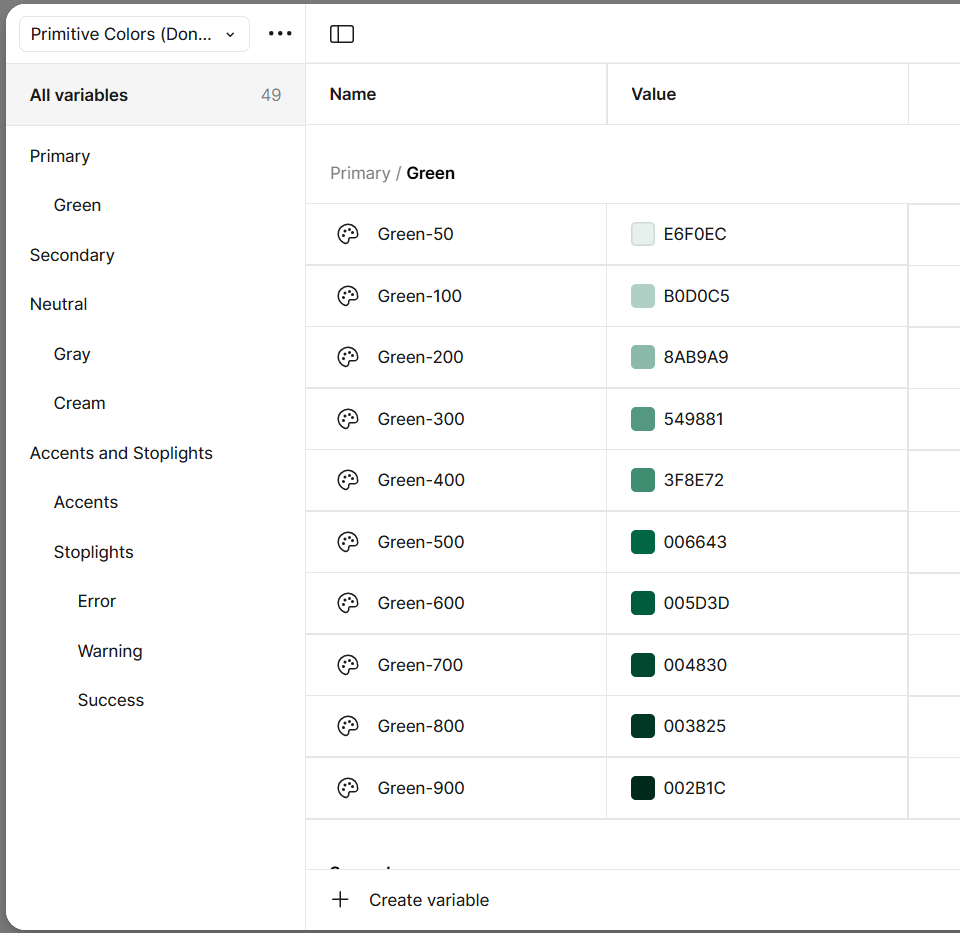
Task: Select the Primary group in sidebar
Action: (60, 156)
